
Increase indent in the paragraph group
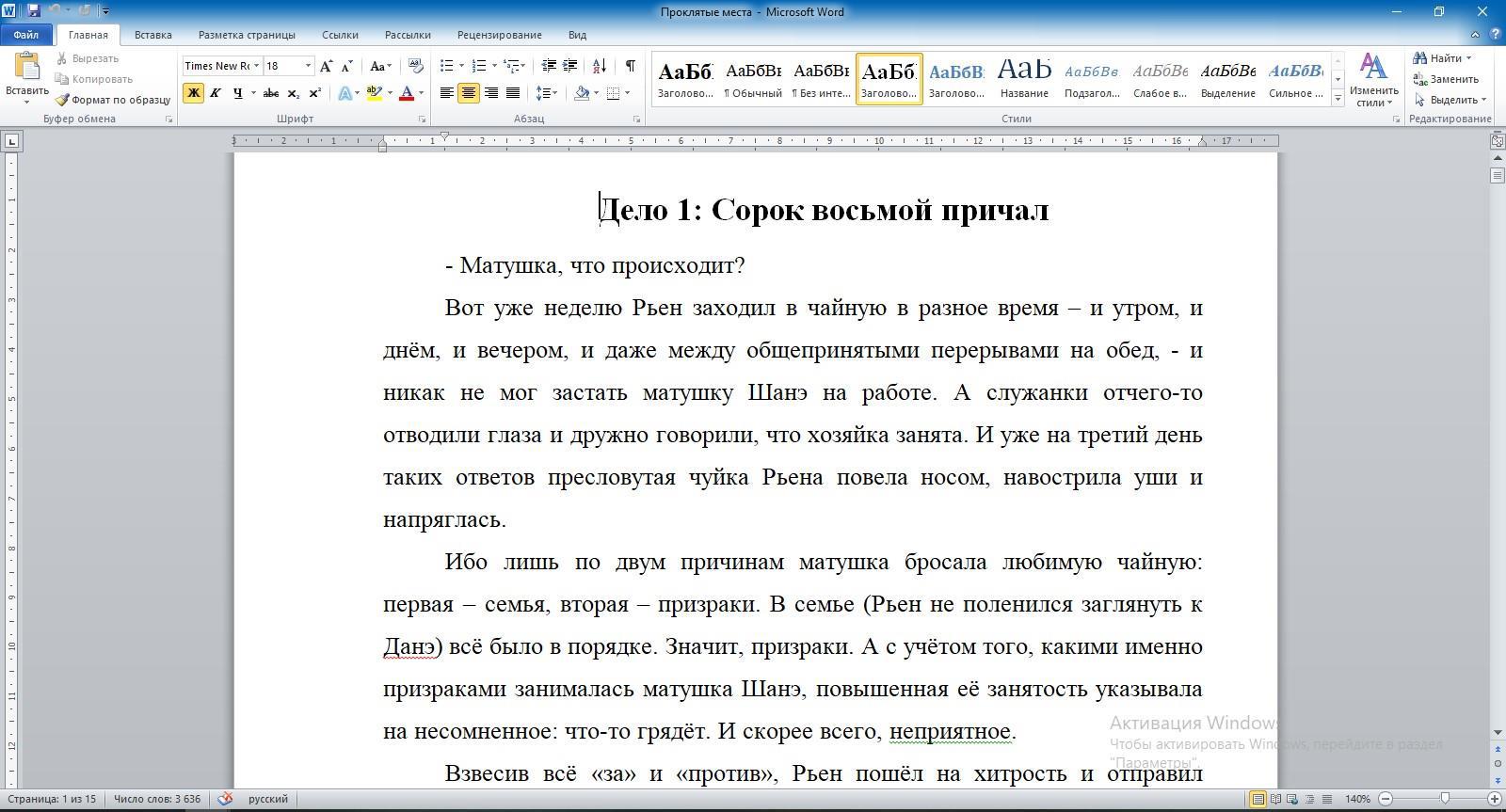click(570, 66)
